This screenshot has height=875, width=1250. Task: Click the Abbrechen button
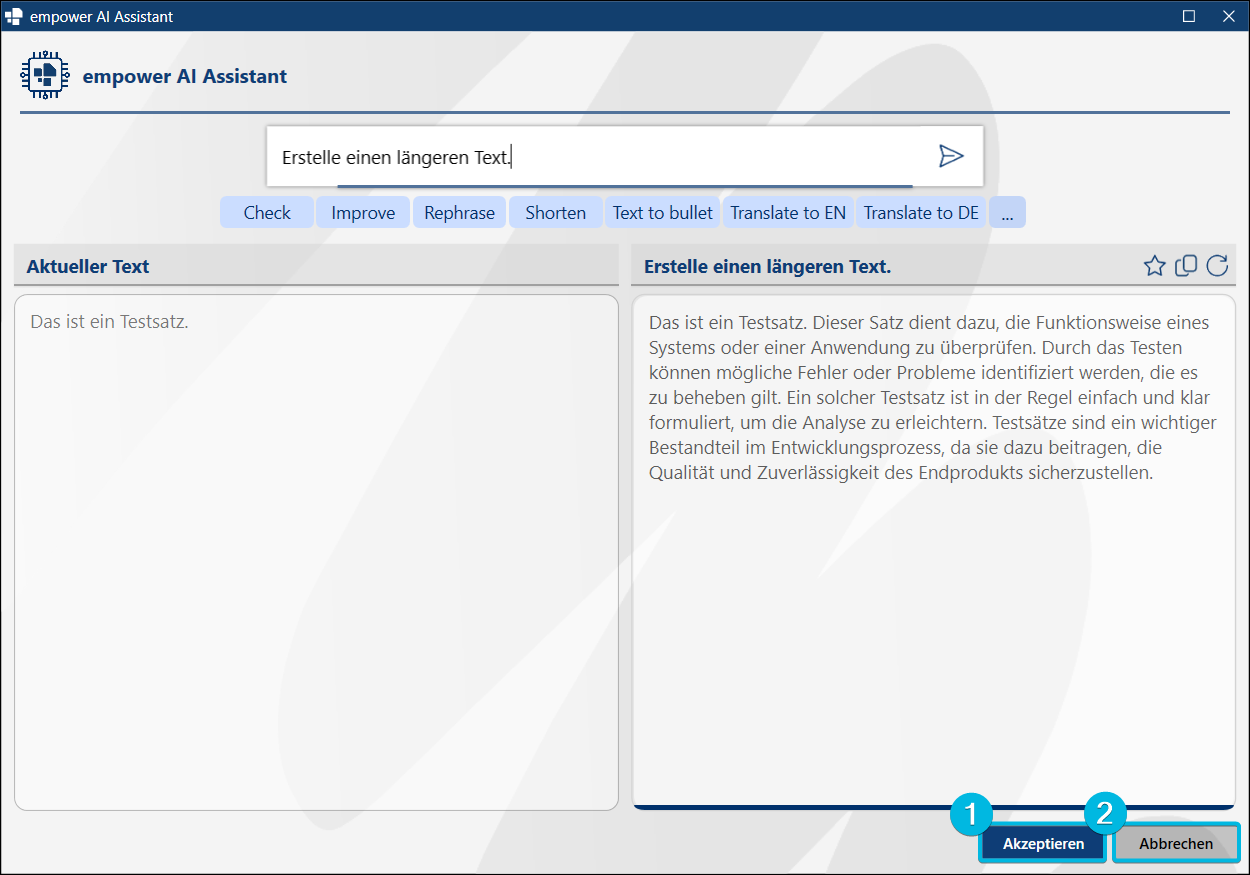(1176, 844)
